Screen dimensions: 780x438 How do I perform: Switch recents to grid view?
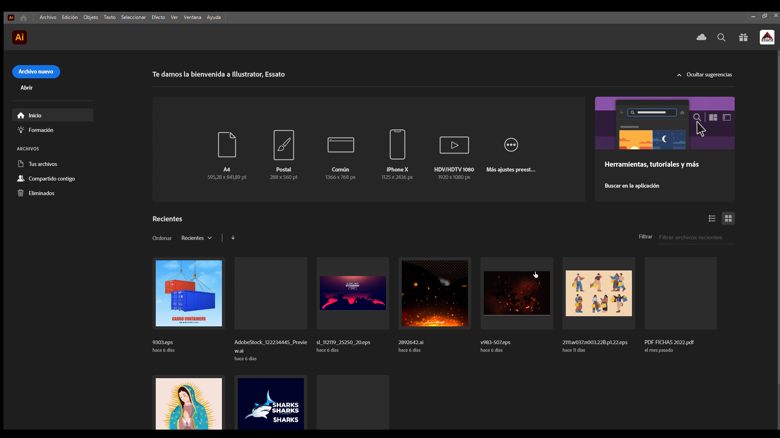click(x=728, y=218)
